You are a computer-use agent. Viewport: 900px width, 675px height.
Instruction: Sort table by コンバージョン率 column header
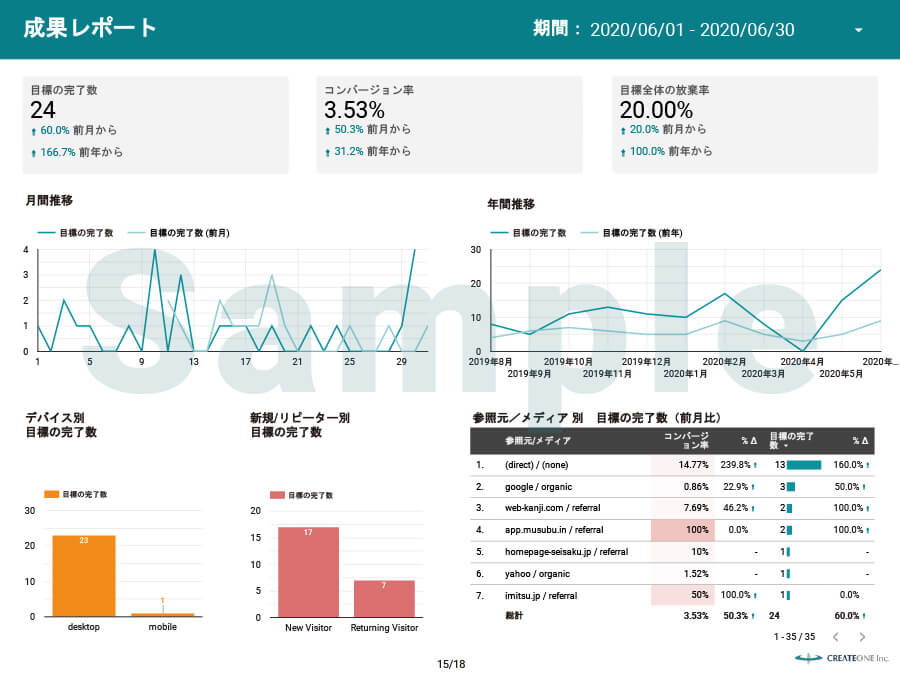click(687, 440)
